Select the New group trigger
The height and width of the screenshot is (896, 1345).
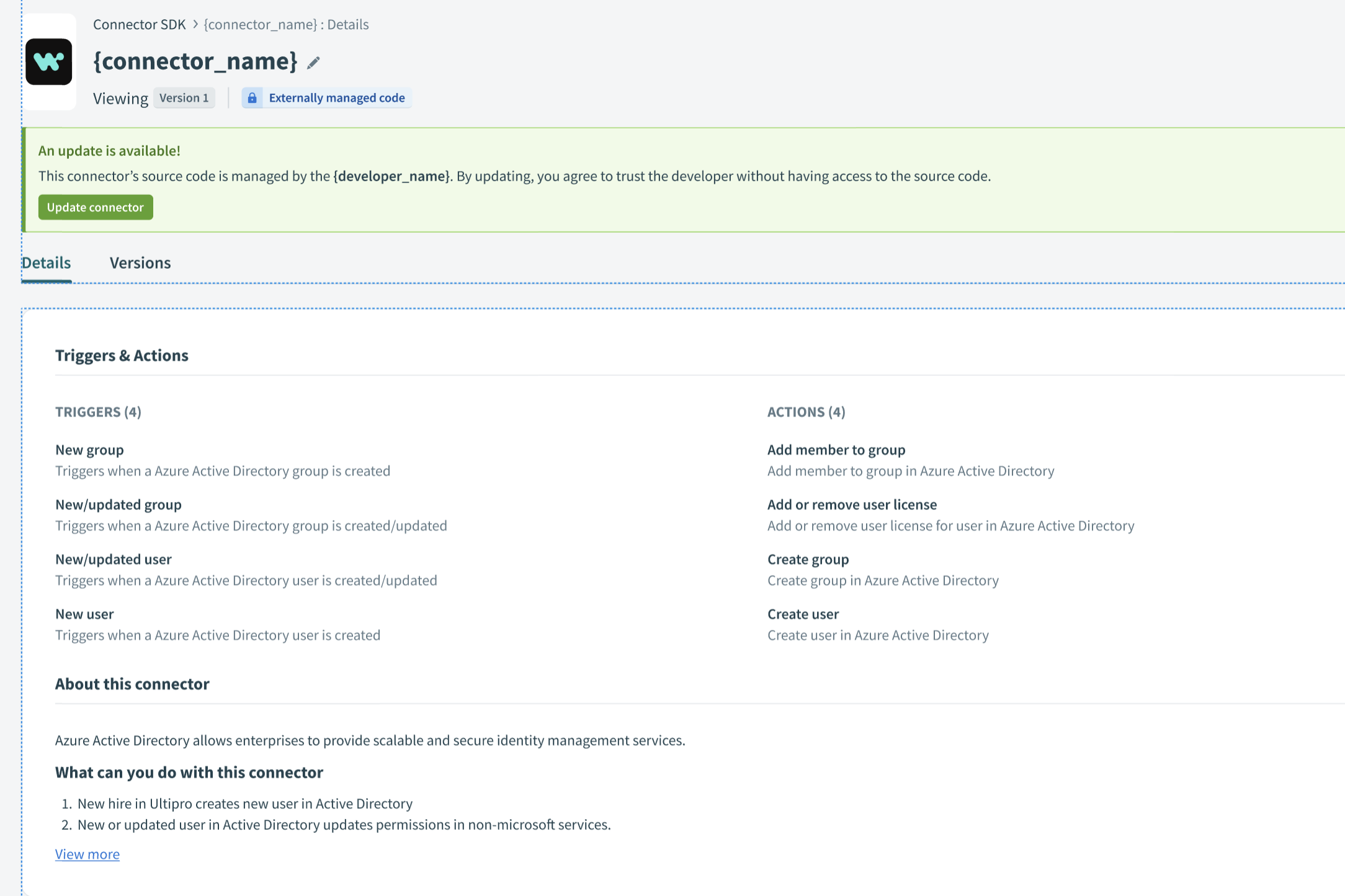[89, 450]
